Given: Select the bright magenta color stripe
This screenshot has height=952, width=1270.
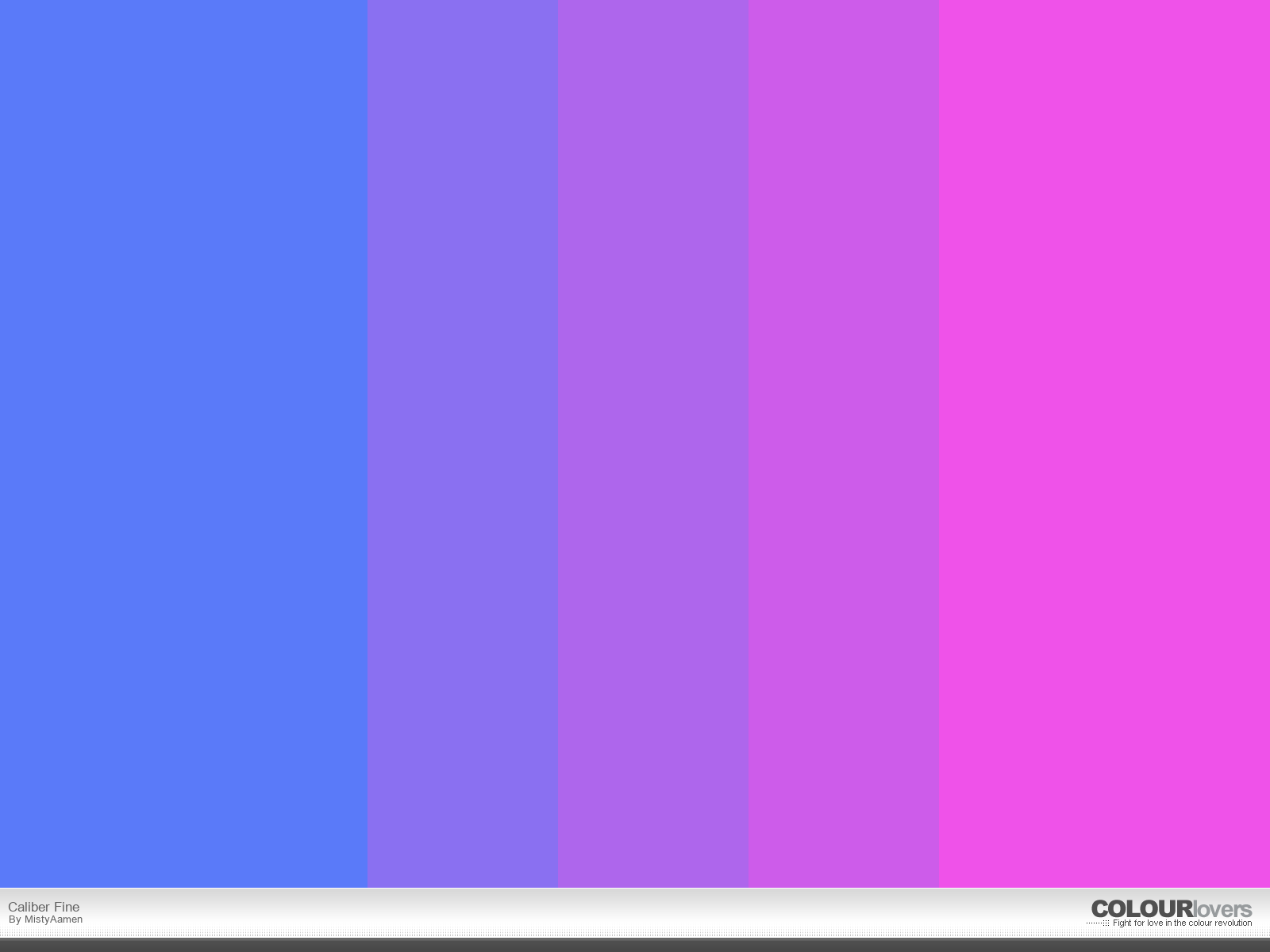Looking at the screenshot, I should point(1104,443).
